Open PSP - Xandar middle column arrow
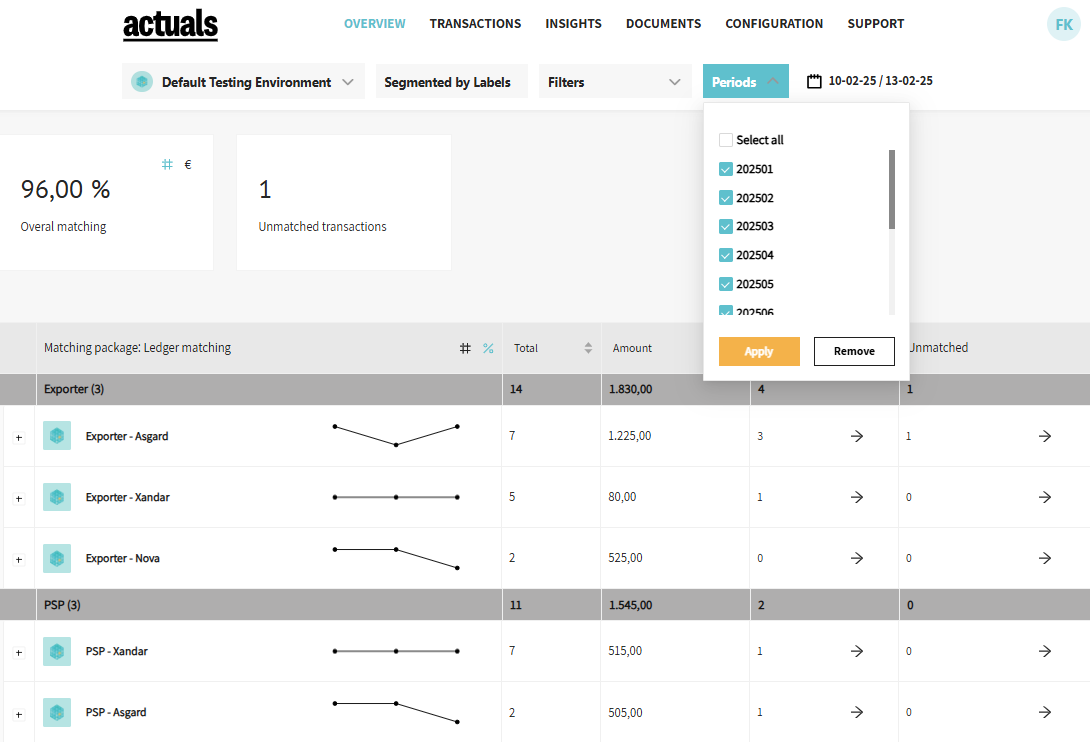 [x=857, y=652]
